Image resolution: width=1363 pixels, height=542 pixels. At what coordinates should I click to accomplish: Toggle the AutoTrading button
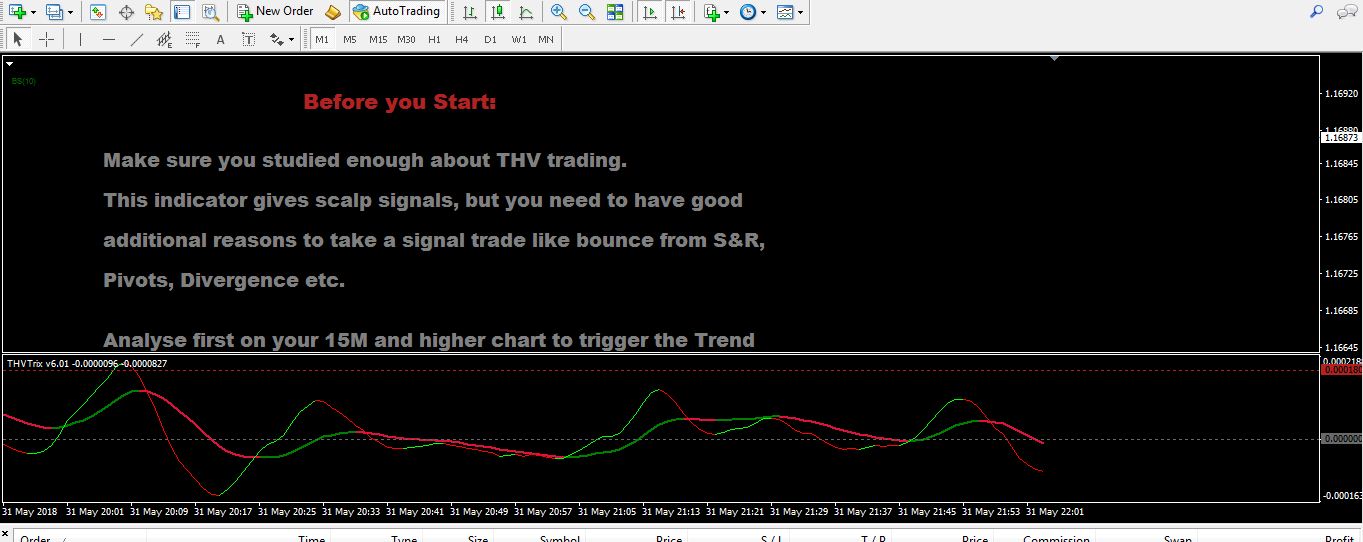coord(396,12)
